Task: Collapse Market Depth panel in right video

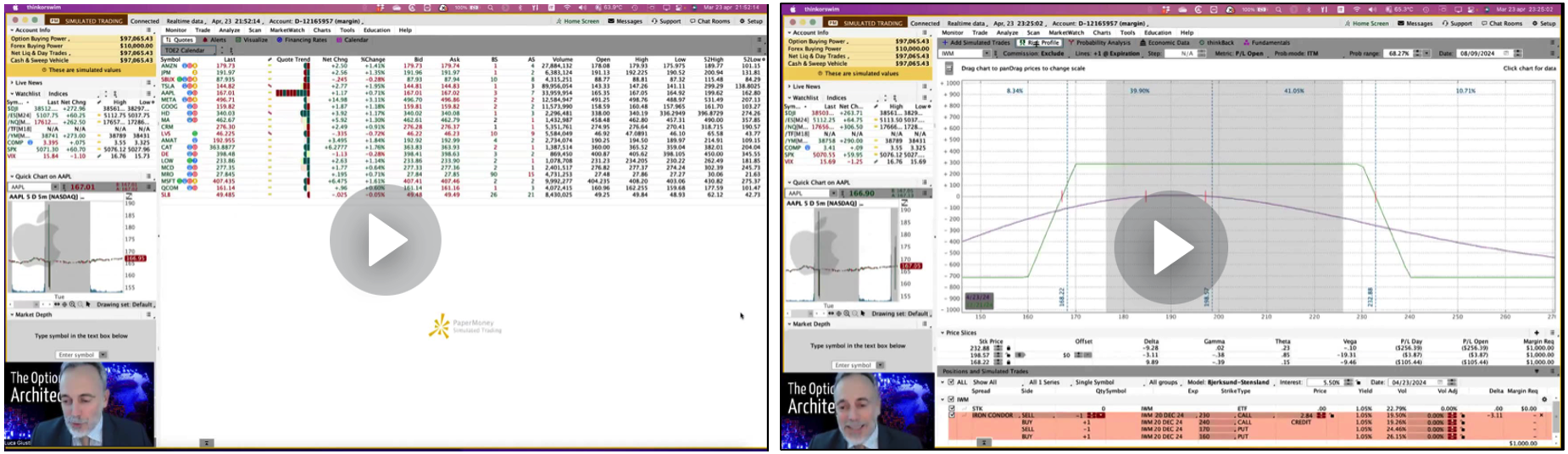Action: 788,324
